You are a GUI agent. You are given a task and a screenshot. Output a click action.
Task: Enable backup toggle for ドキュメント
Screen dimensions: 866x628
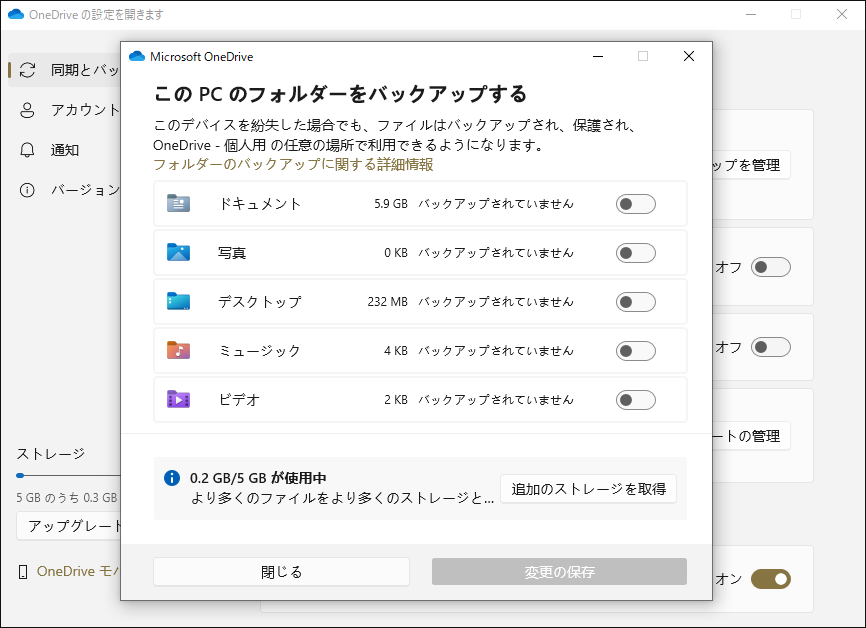click(636, 204)
